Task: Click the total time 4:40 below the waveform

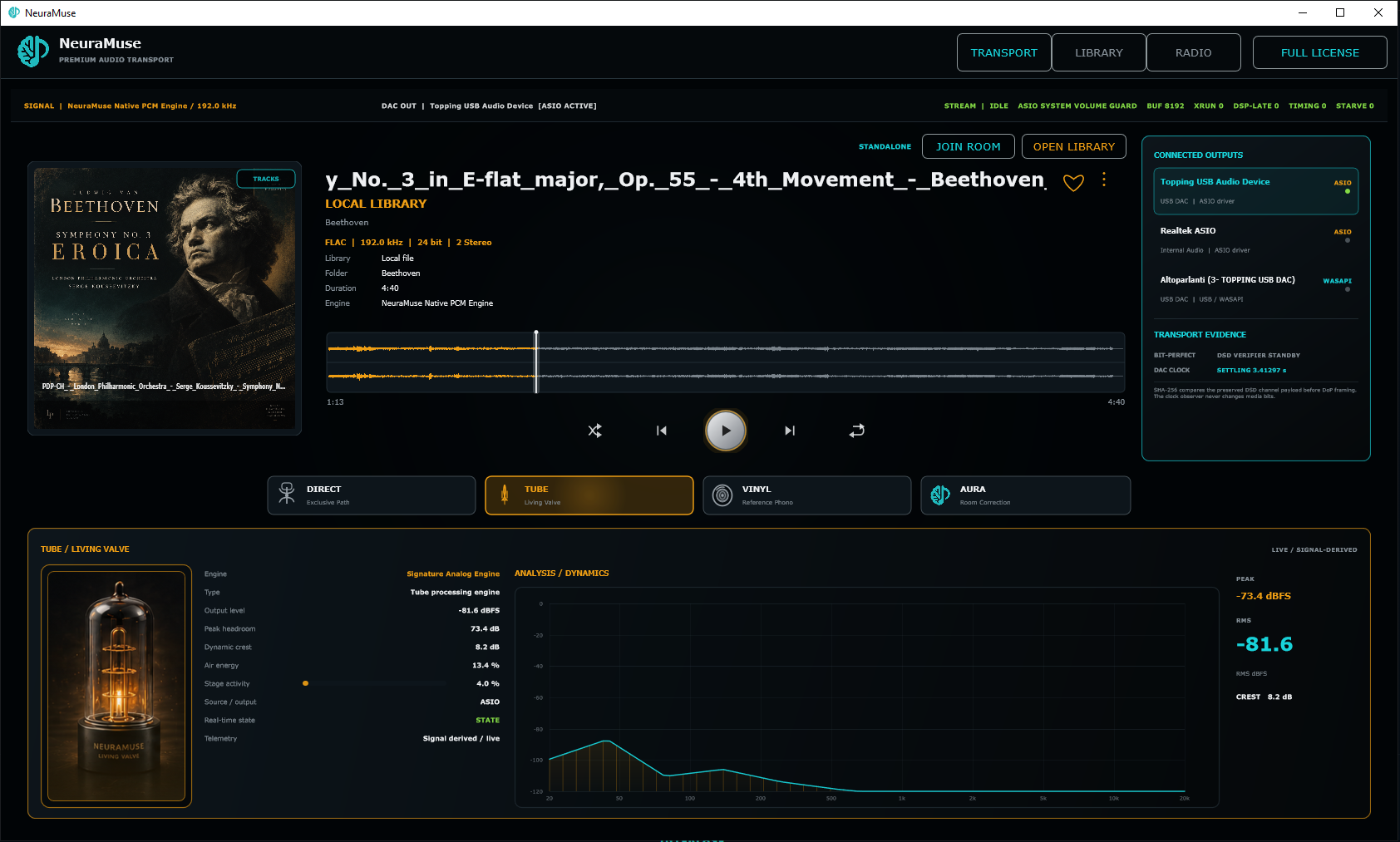Action: [1117, 402]
